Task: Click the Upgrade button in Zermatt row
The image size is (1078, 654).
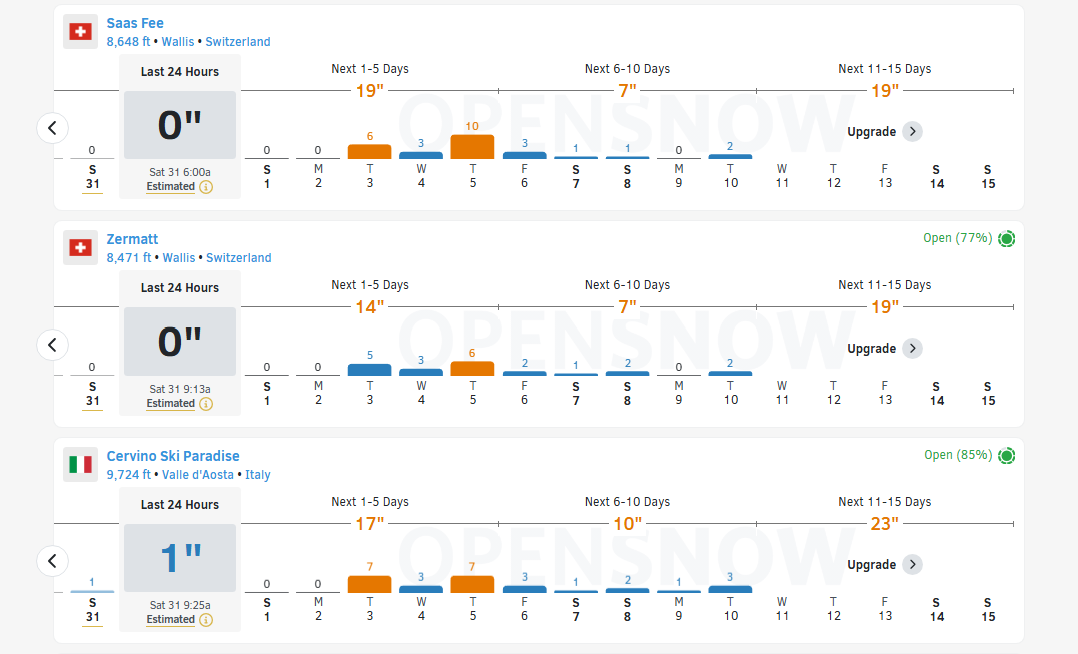Action: pos(884,349)
